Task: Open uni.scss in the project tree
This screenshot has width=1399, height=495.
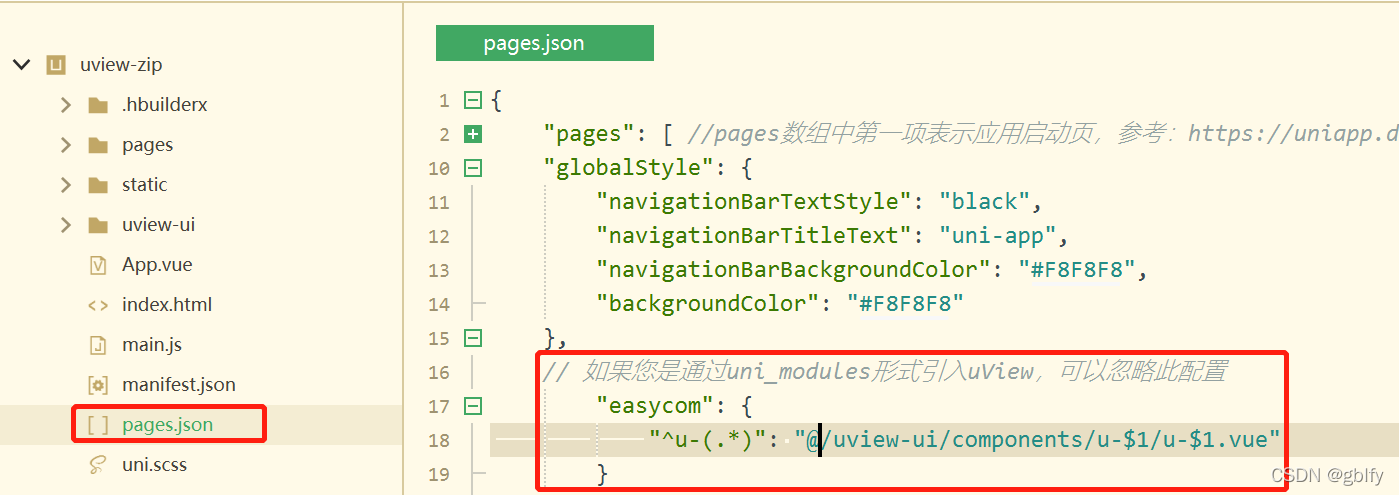Action: coord(154,465)
